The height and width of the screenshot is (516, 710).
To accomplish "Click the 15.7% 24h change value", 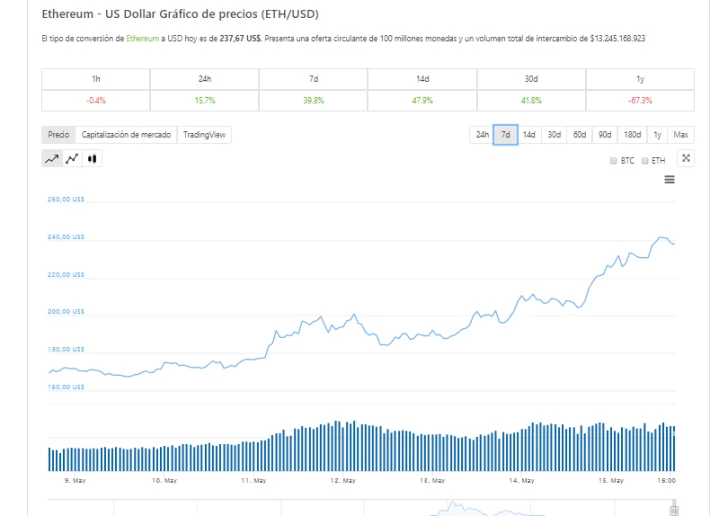I will point(205,100).
